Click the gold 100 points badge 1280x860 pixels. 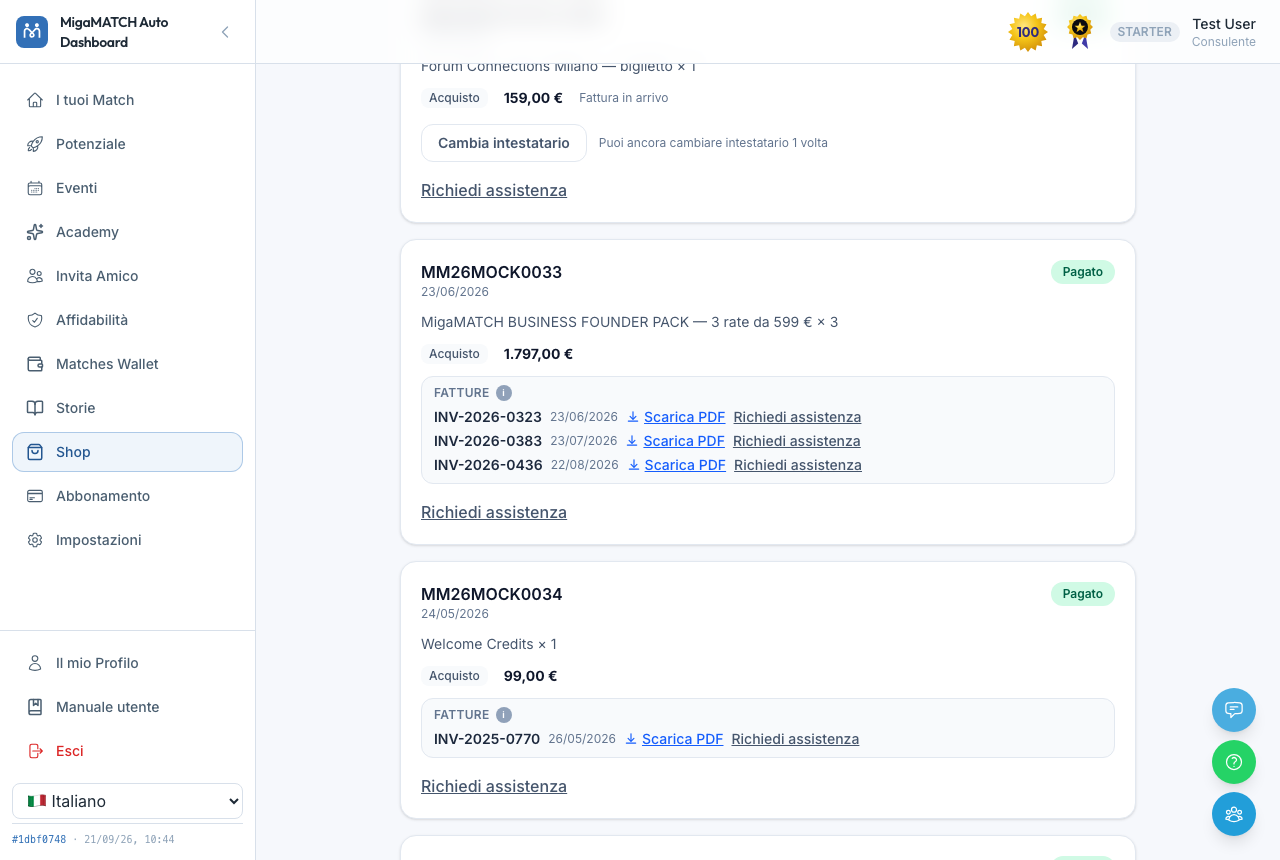coord(1028,32)
